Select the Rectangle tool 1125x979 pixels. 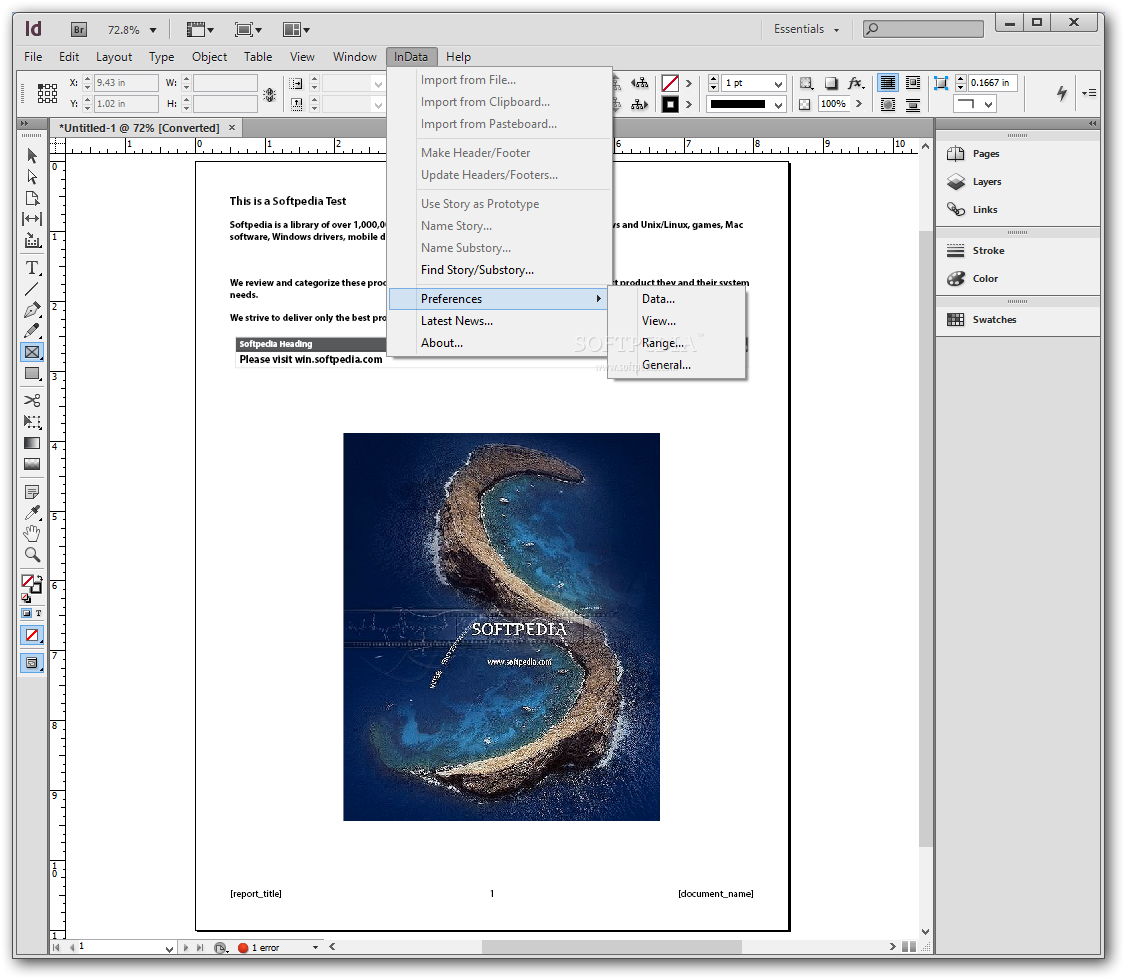pos(32,374)
